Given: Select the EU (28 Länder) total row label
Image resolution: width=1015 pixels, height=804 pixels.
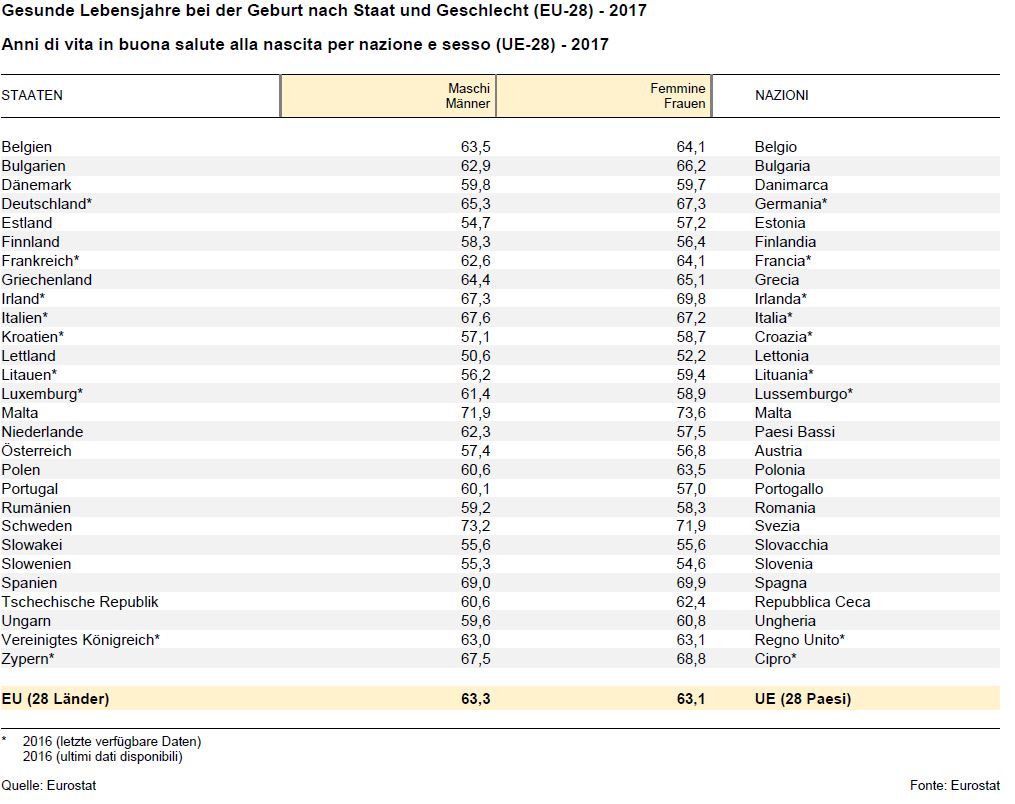Looking at the screenshot, I should coord(56,699).
